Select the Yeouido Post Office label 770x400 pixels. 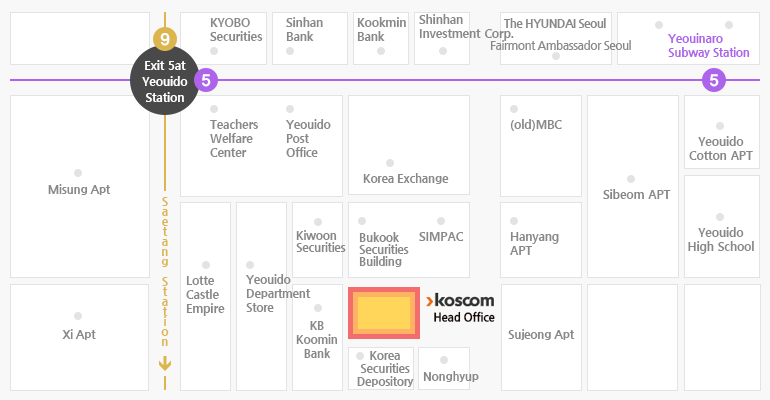pyautogui.click(x=308, y=138)
